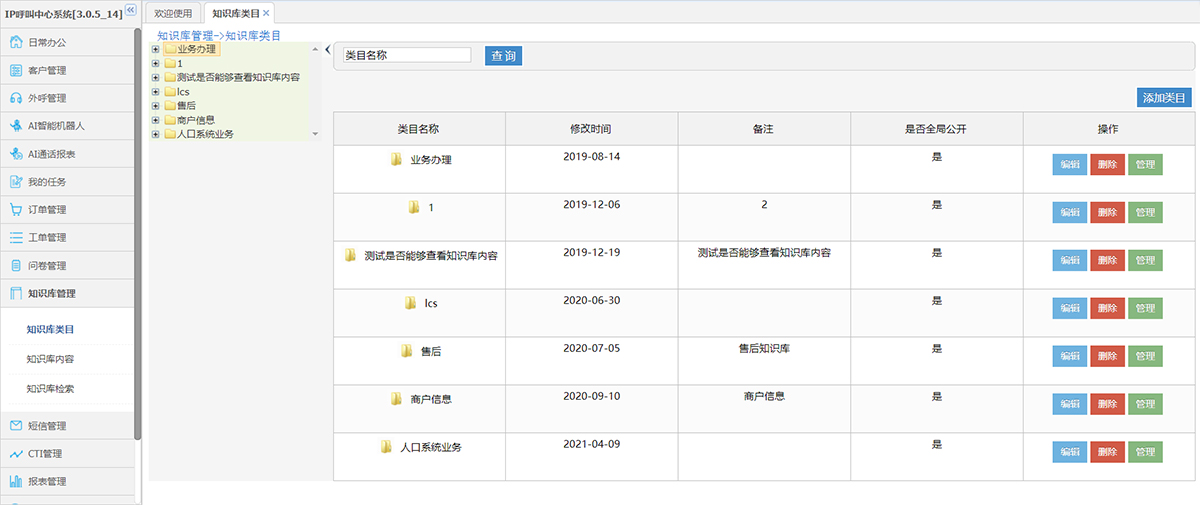
Task: Expand the 商户信息 tree node
Action: pyautogui.click(x=155, y=119)
